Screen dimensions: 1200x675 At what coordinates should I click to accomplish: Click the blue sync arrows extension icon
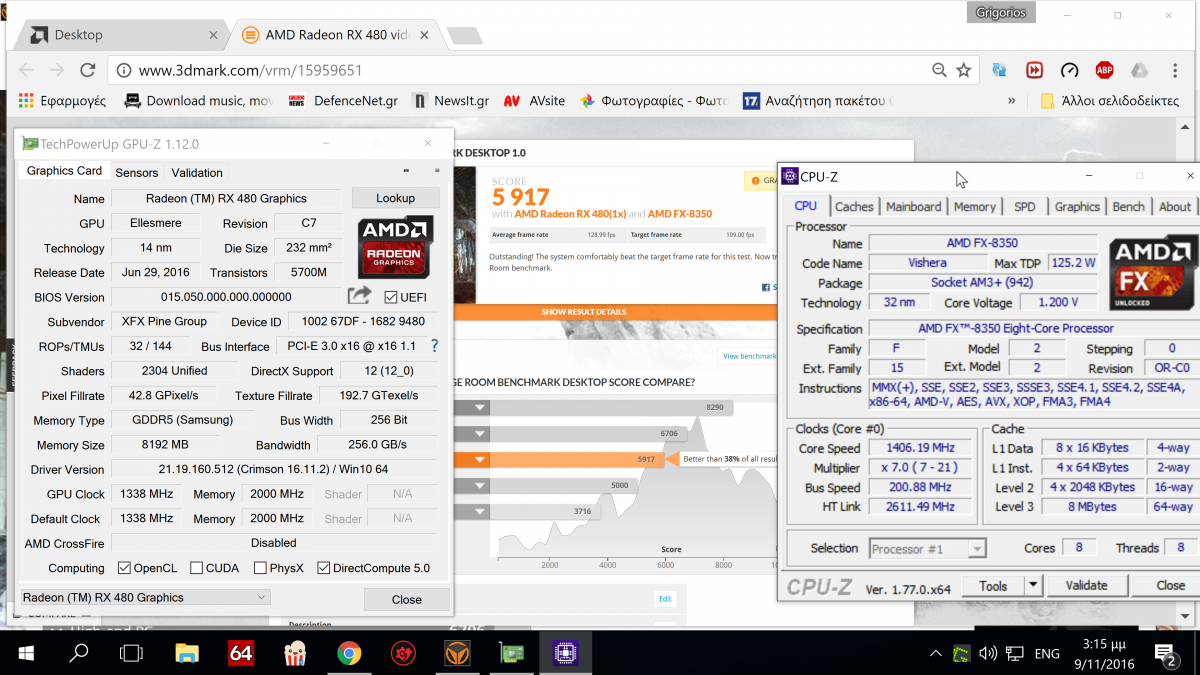(999, 70)
